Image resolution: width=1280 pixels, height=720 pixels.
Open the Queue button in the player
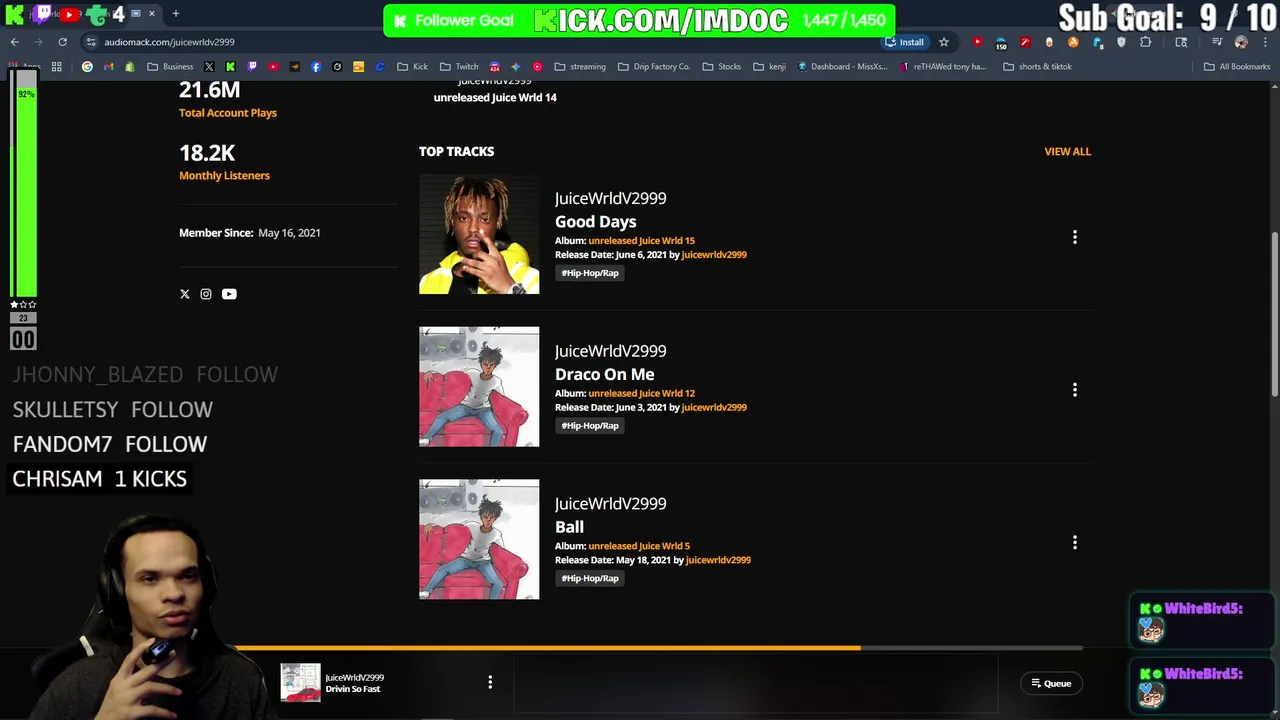point(1051,683)
